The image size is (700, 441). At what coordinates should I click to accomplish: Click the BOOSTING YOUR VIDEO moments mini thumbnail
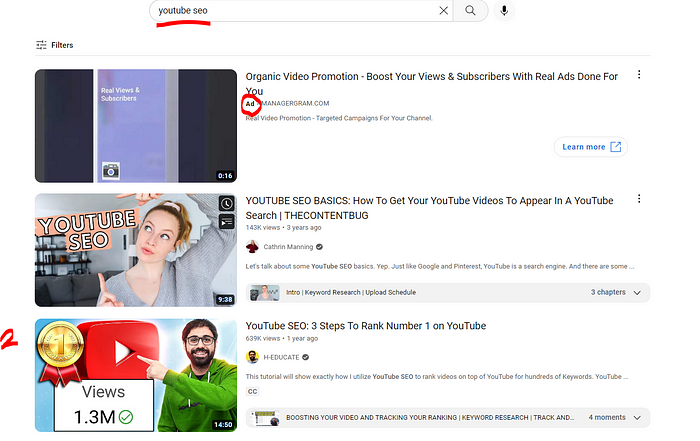pyautogui.click(x=265, y=418)
